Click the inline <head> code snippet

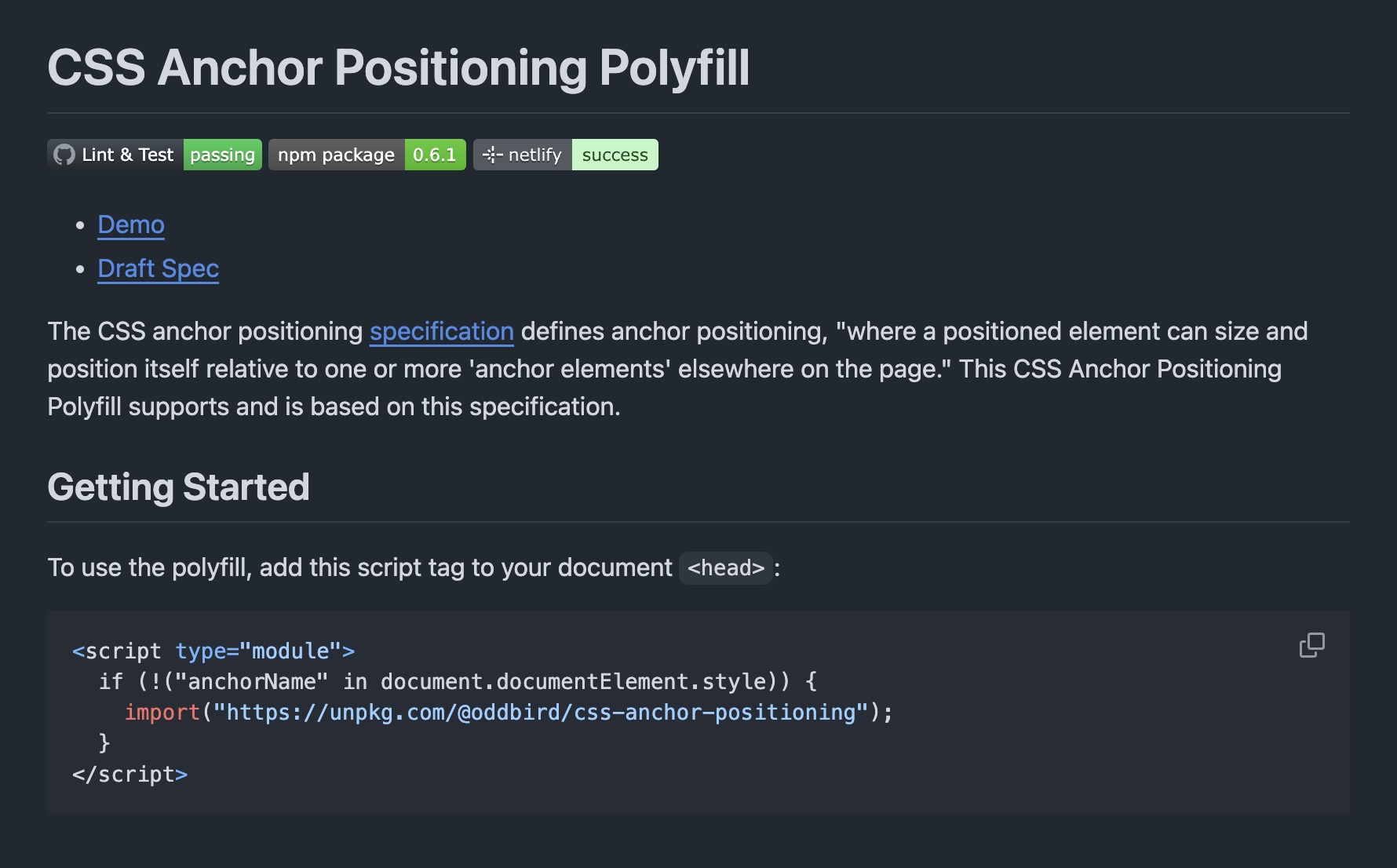[726, 567]
